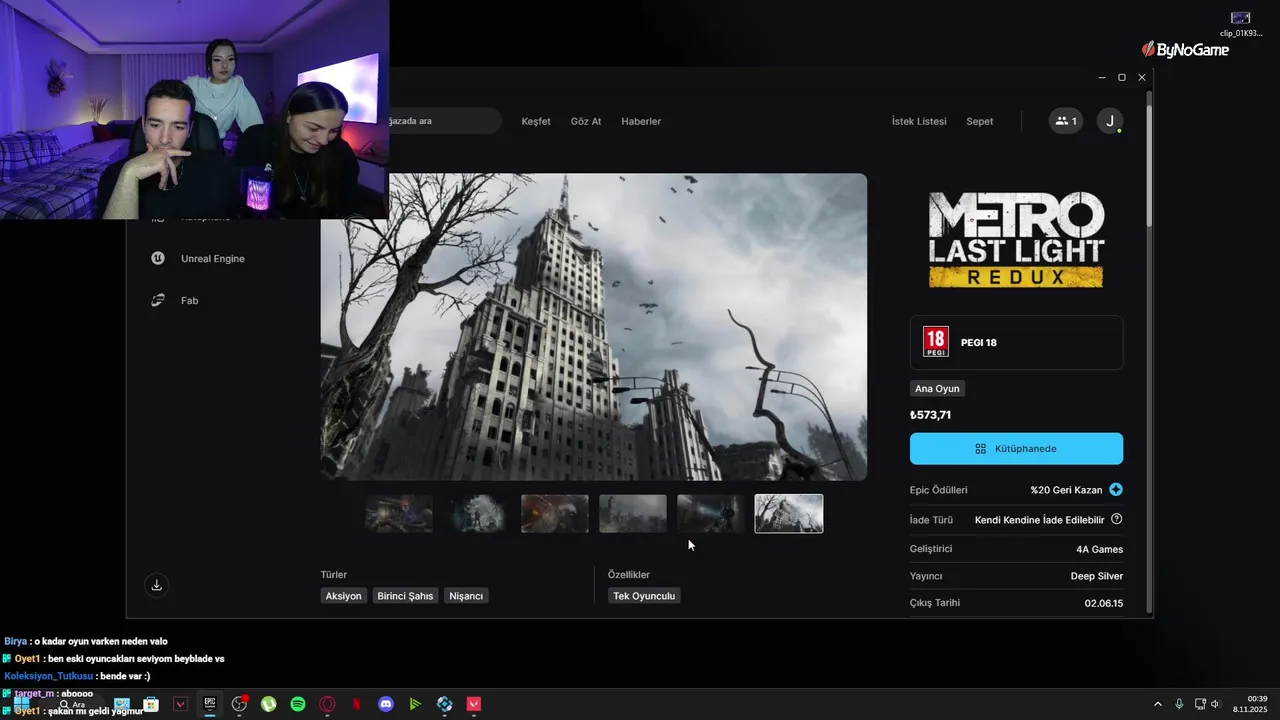Open Netflix from the taskbar
This screenshot has width=1280, height=720.
[x=357, y=704]
